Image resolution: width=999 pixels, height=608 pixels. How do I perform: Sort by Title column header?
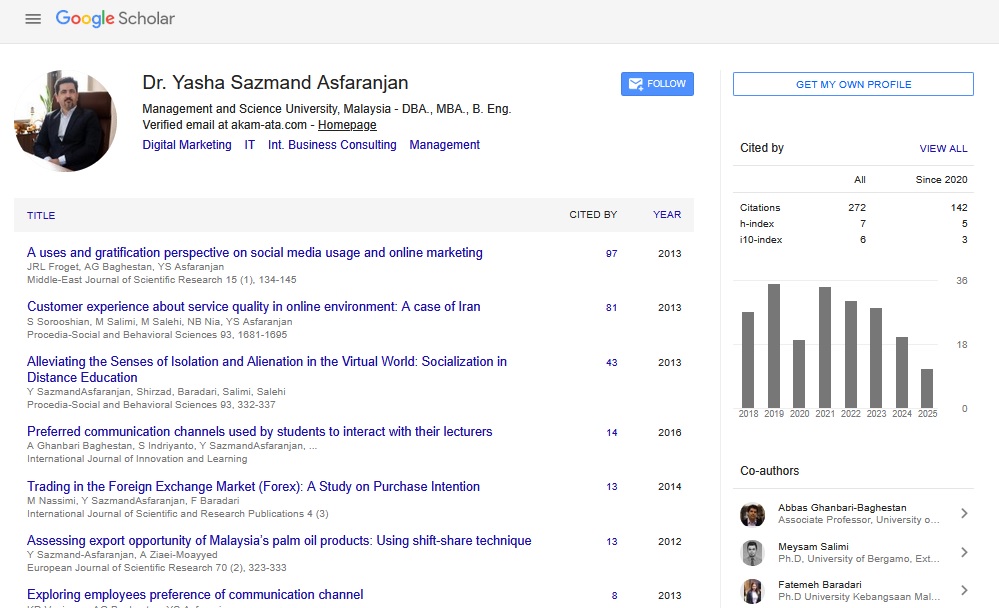pyautogui.click(x=41, y=215)
